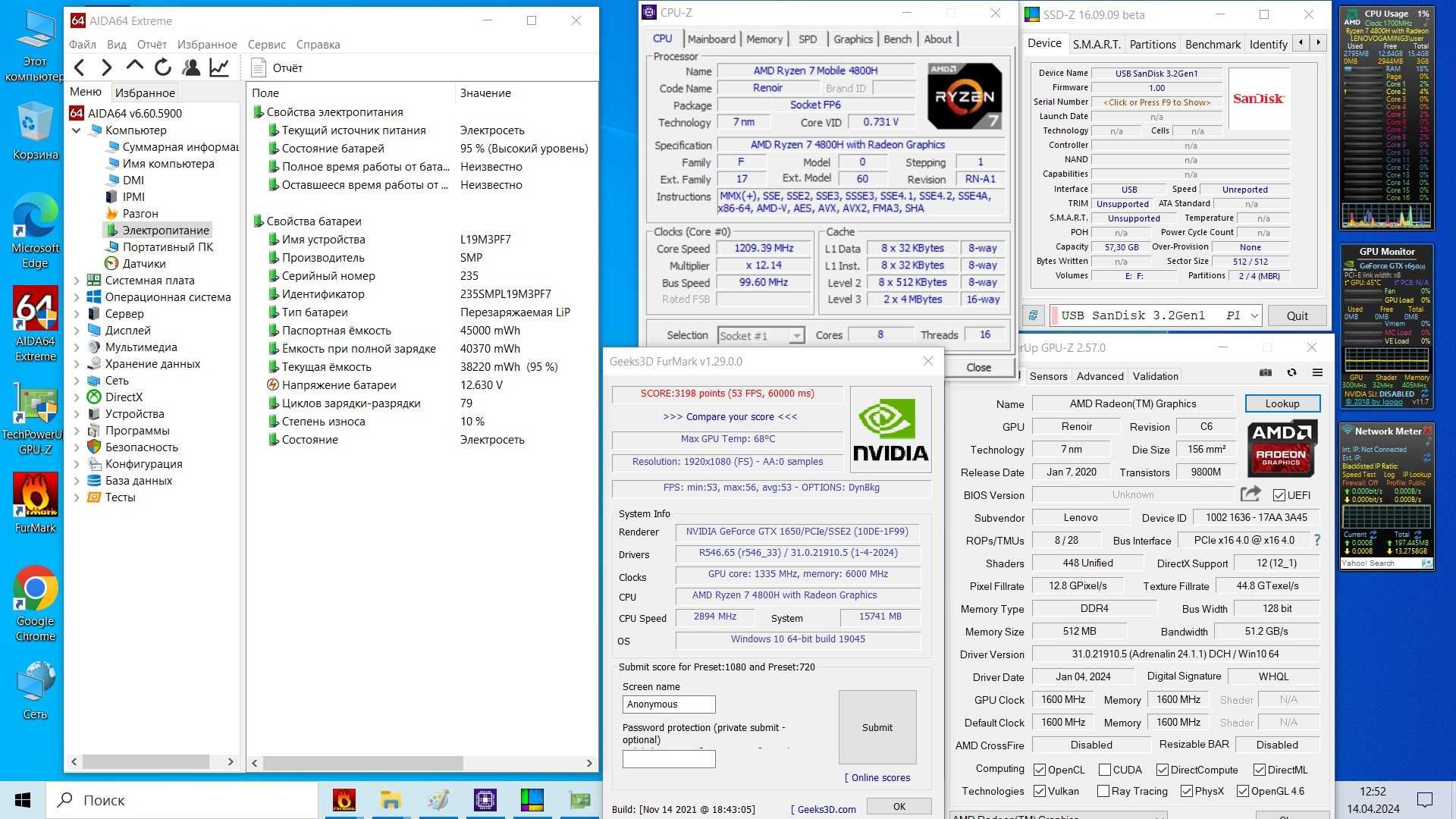Toggle the OpenGL 4.6 checkbox
The width and height of the screenshot is (1456, 819).
coord(1243,791)
